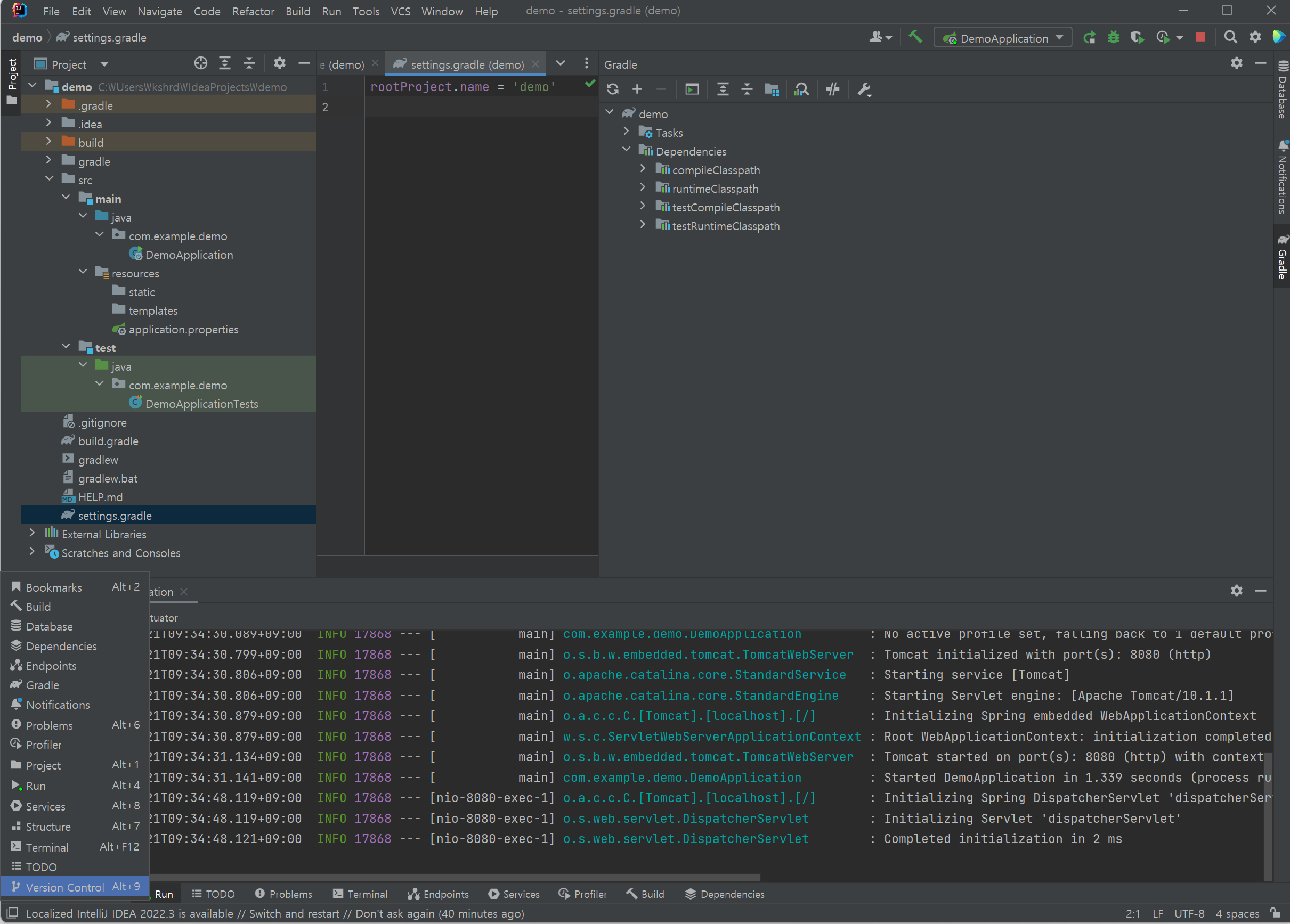Screen dimensions: 1290x924
Task: Open the Notifications stripe button
Action: [1282, 177]
